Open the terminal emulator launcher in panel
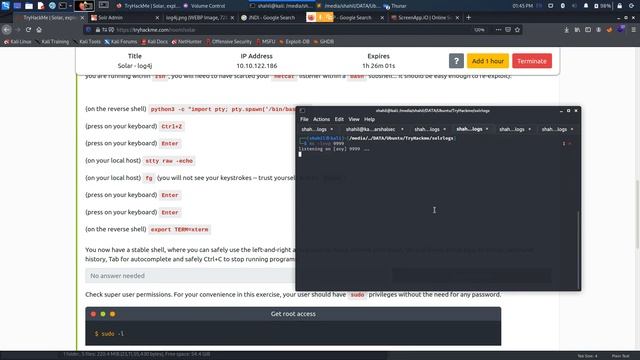This screenshot has height=360, width=640. 63,6
